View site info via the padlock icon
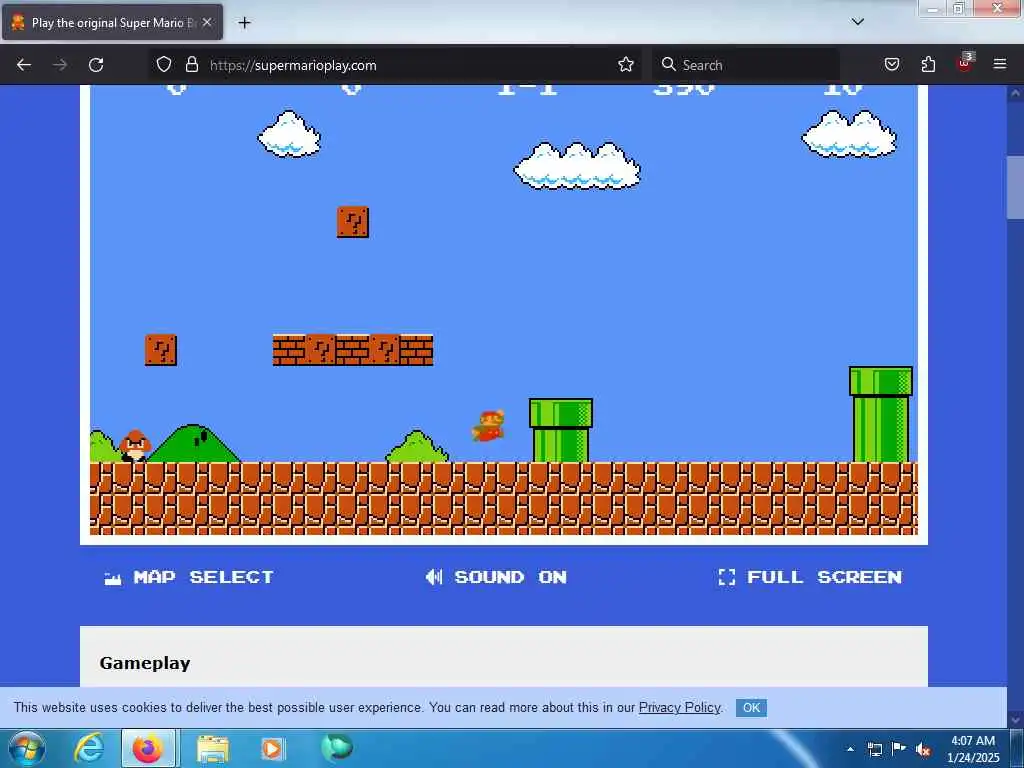Image resolution: width=1024 pixels, height=768 pixels. pos(191,65)
